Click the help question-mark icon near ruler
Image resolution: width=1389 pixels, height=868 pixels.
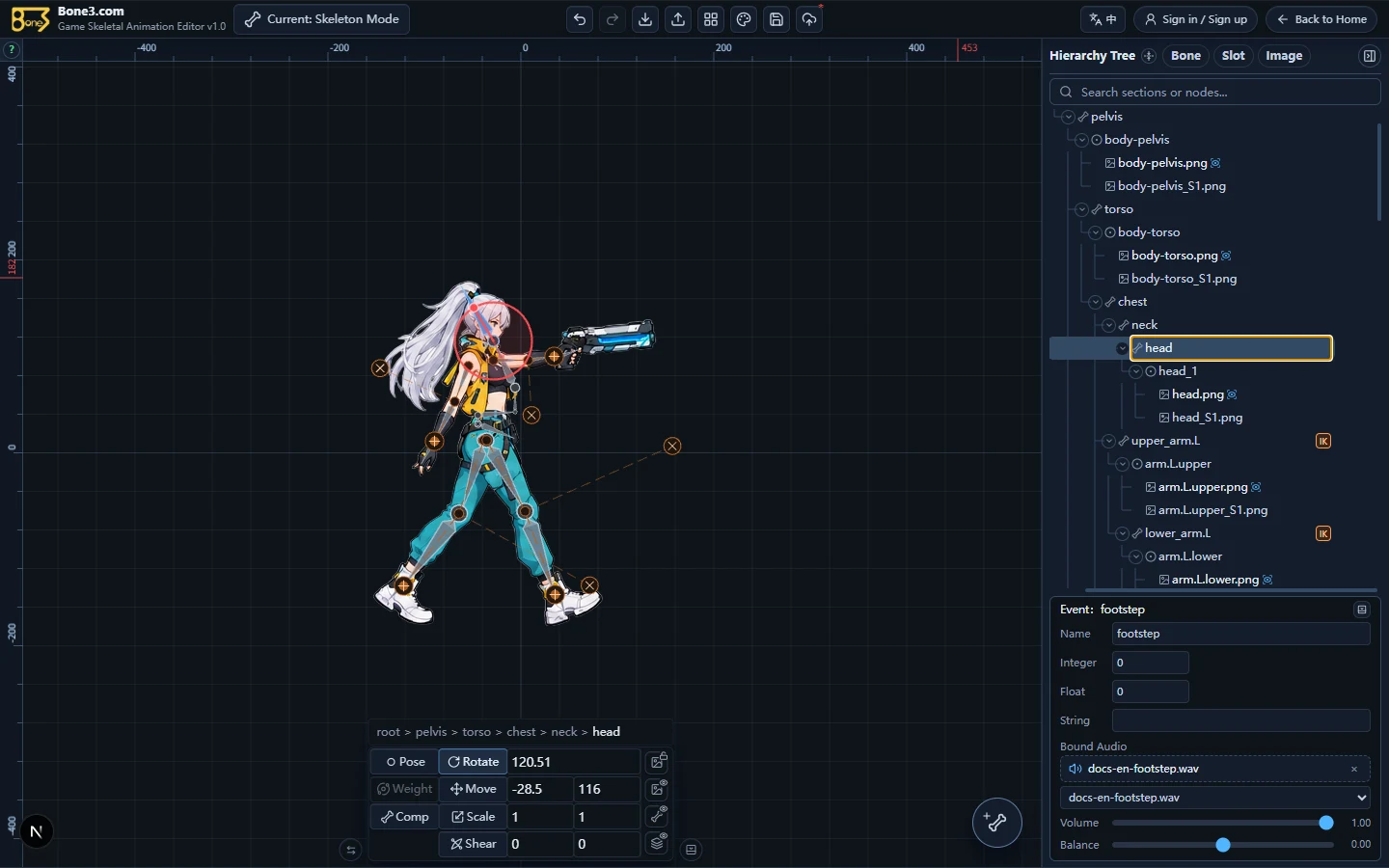pos(12,49)
